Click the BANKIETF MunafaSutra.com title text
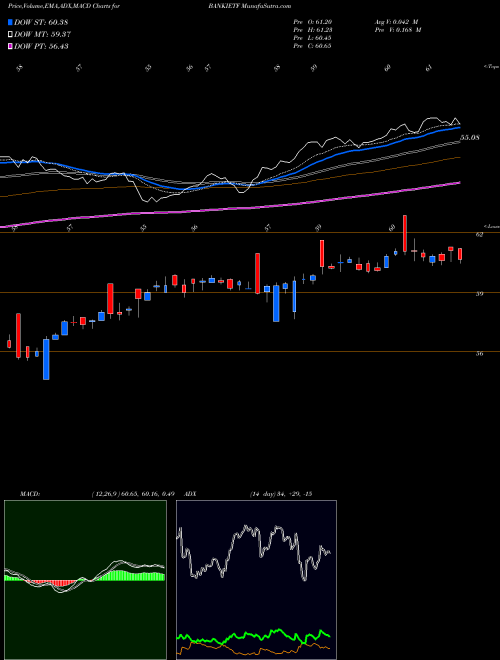 pyautogui.click(x=250, y=6)
